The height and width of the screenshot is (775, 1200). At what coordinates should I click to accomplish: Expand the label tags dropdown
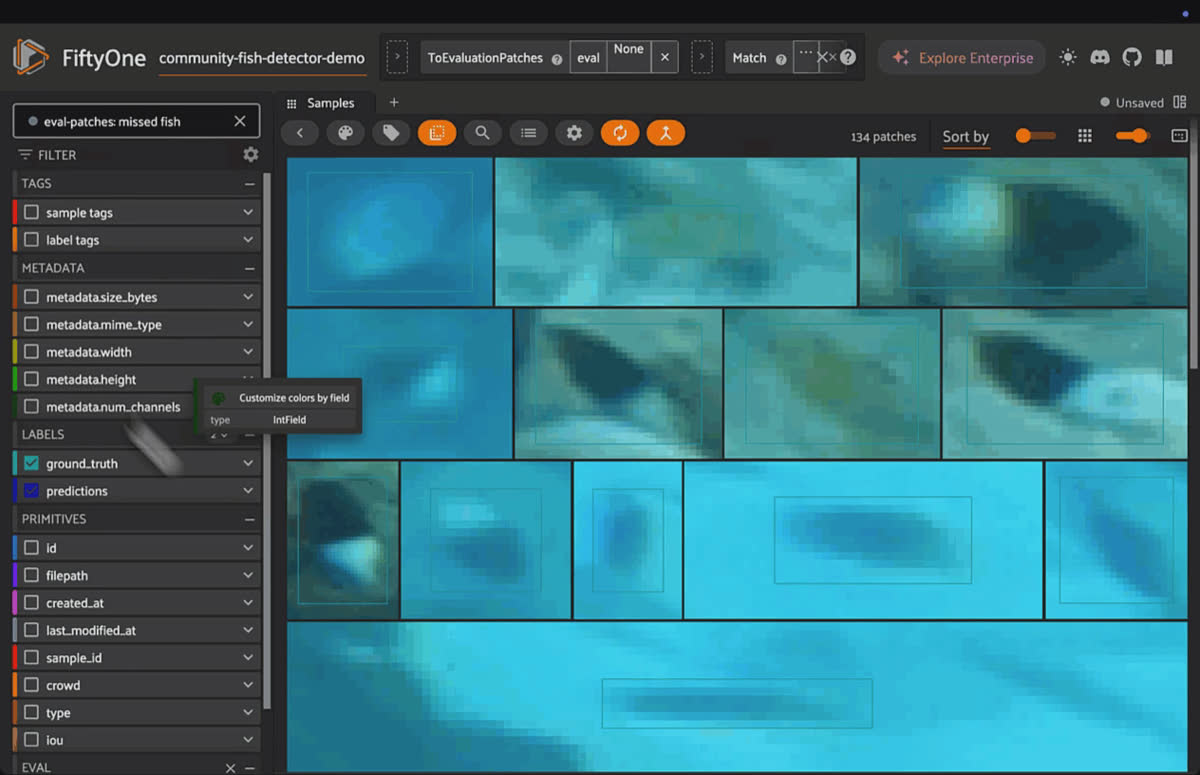[248, 240]
